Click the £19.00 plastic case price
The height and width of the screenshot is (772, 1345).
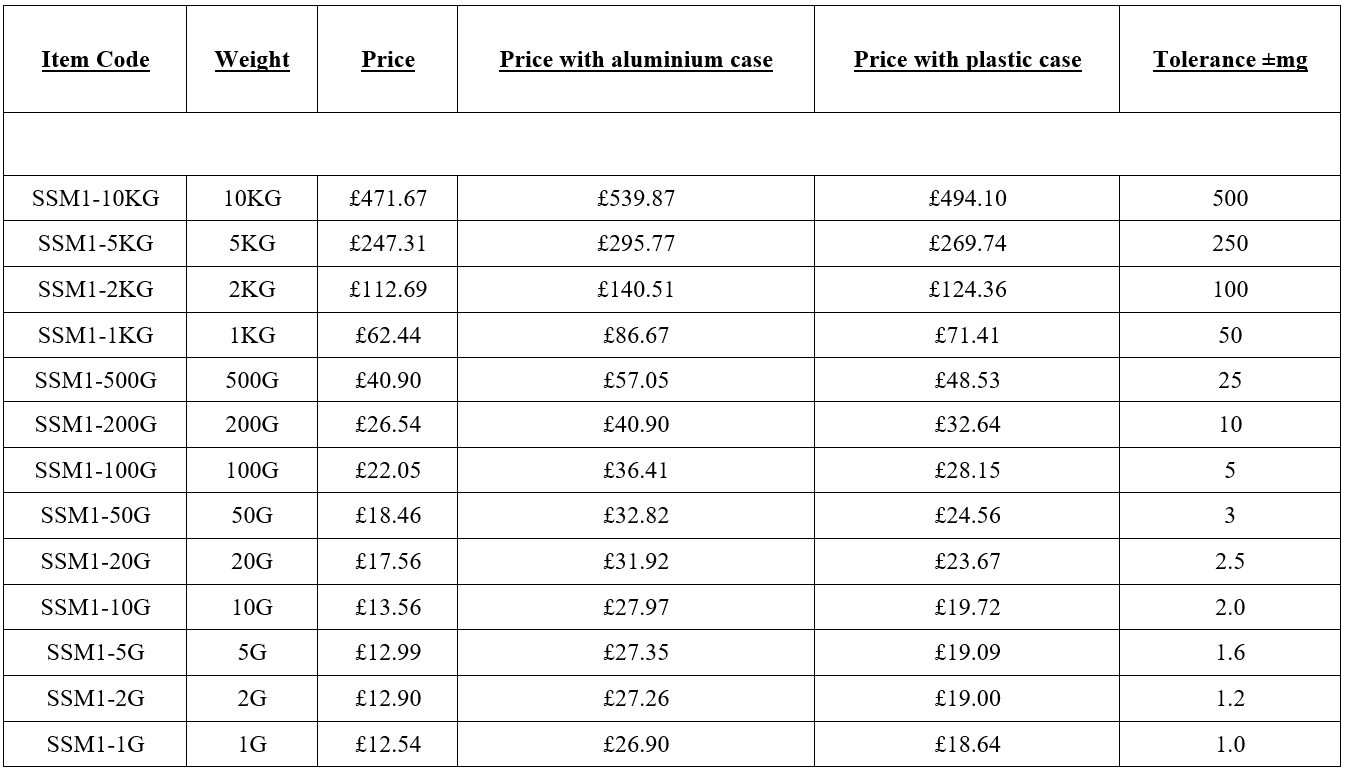tap(967, 698)
